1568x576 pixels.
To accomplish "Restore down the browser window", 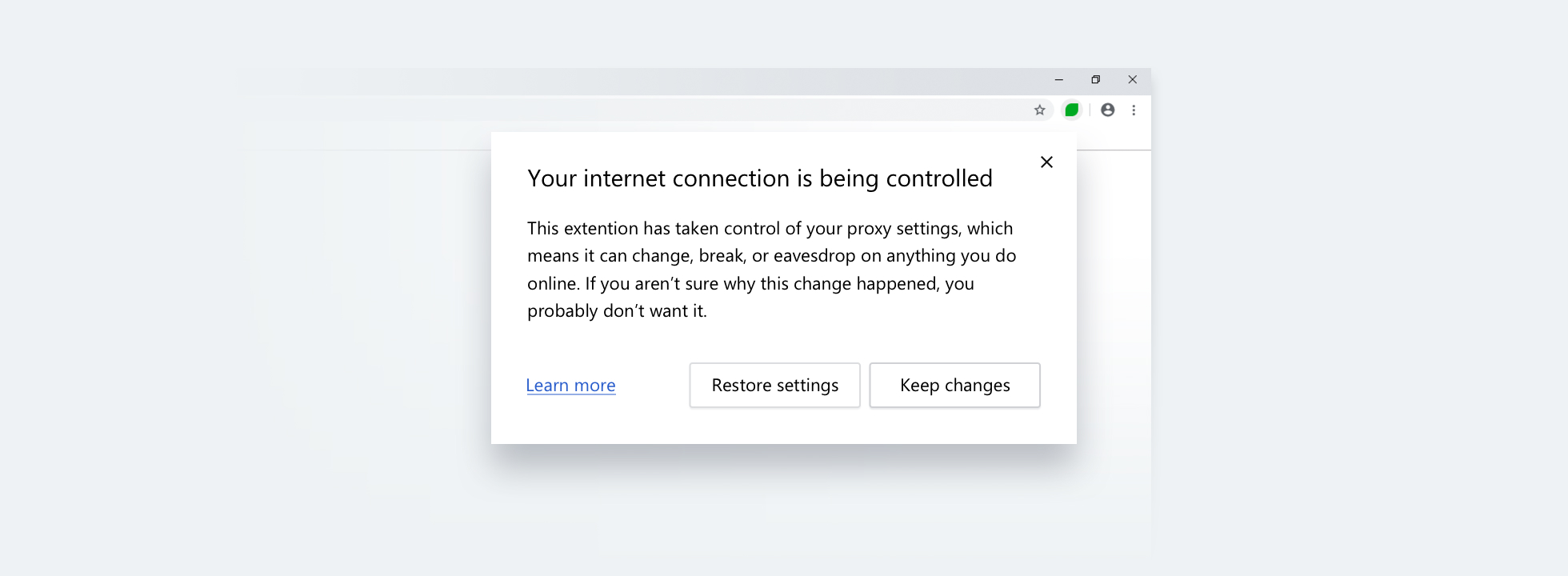I will (1095, 80).
